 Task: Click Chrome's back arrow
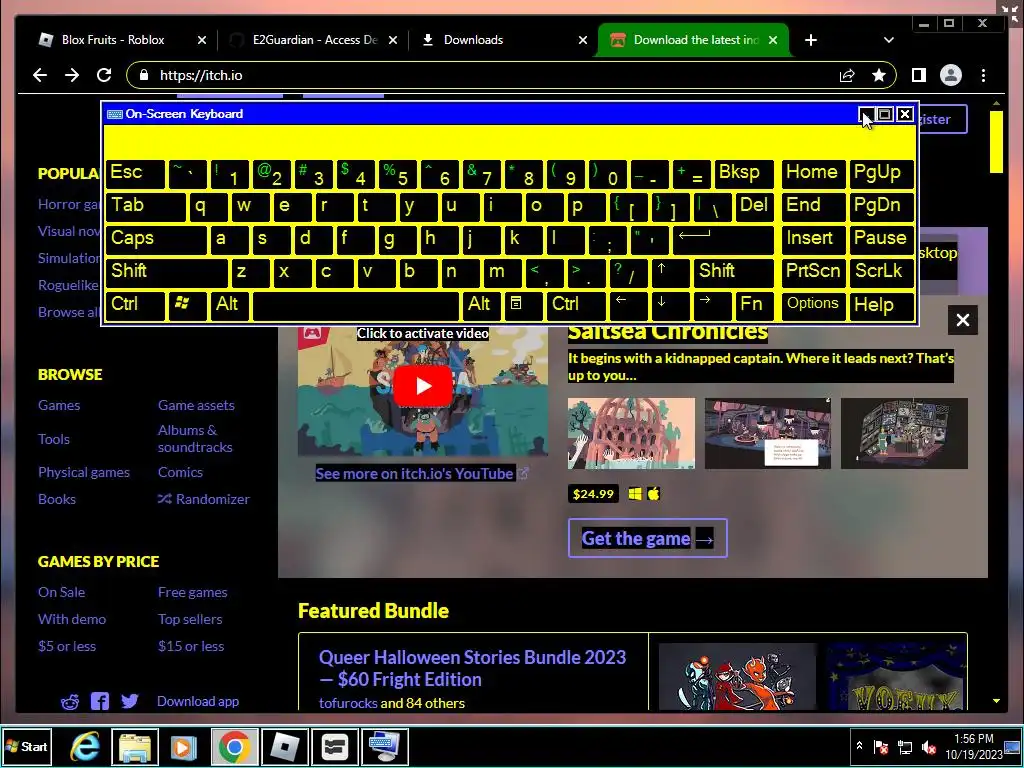pos(40,75)
